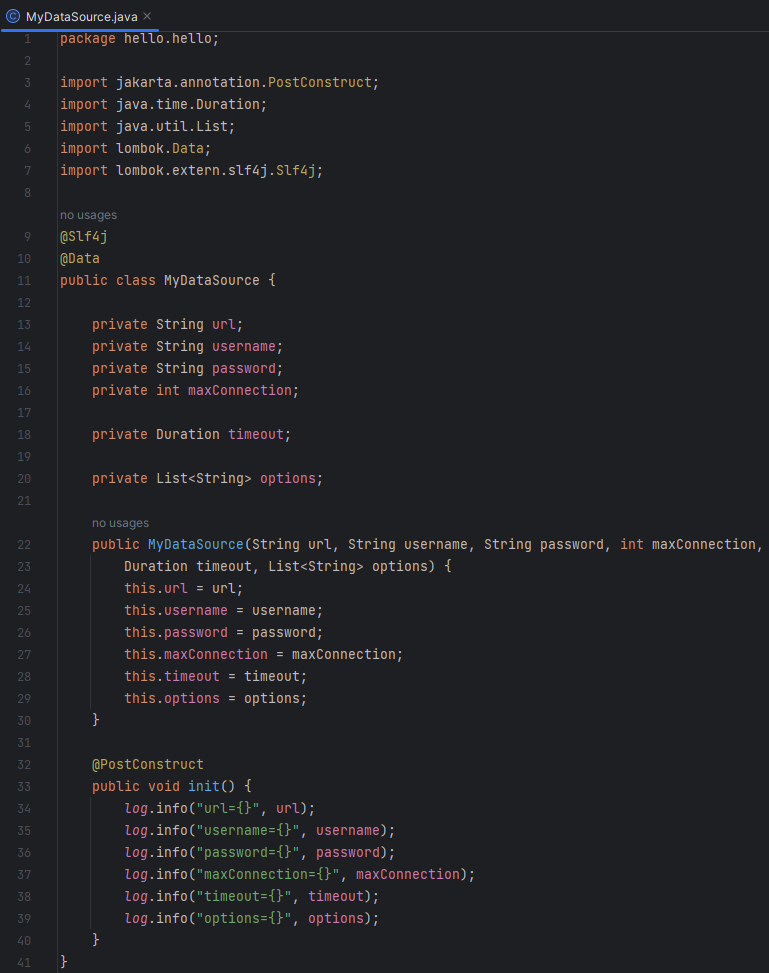
Task: Click the 'import java.util.List;' line
Action: (x=147, y=127)
